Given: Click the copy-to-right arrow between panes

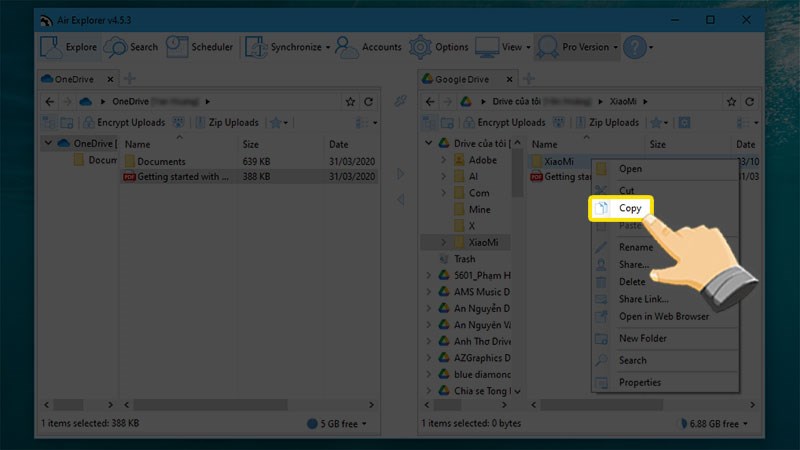Looking at the screenshot, I should [401, 174].
